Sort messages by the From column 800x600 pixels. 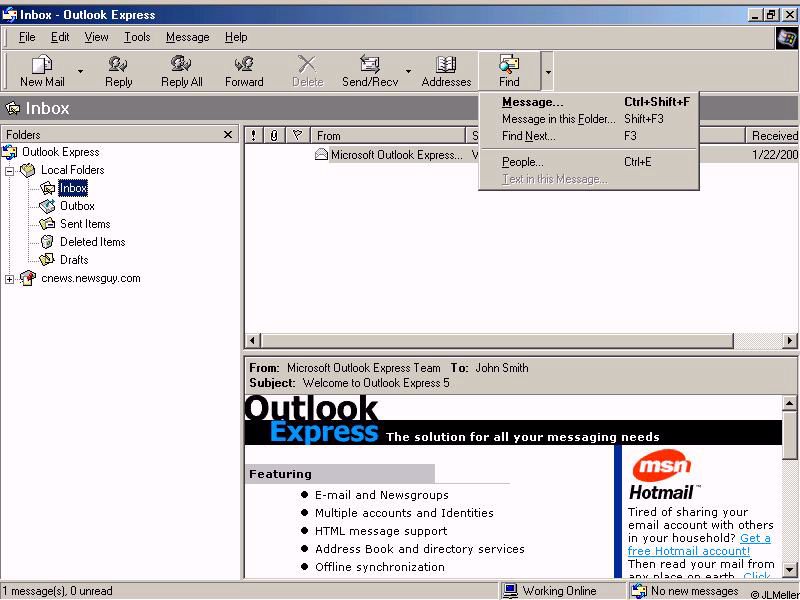click(x=388, y=135)
